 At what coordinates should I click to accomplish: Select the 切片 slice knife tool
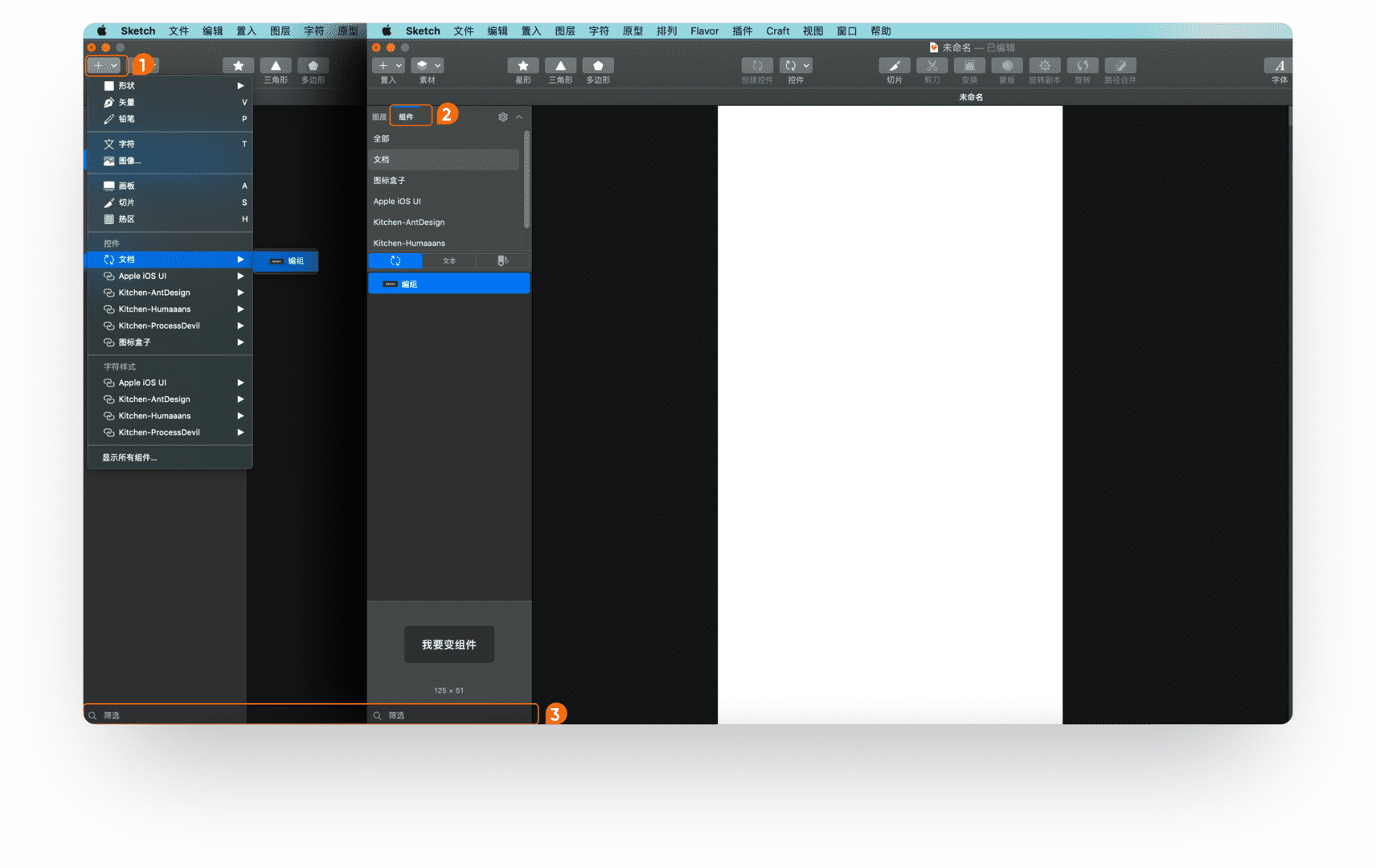tap(895, 66)
